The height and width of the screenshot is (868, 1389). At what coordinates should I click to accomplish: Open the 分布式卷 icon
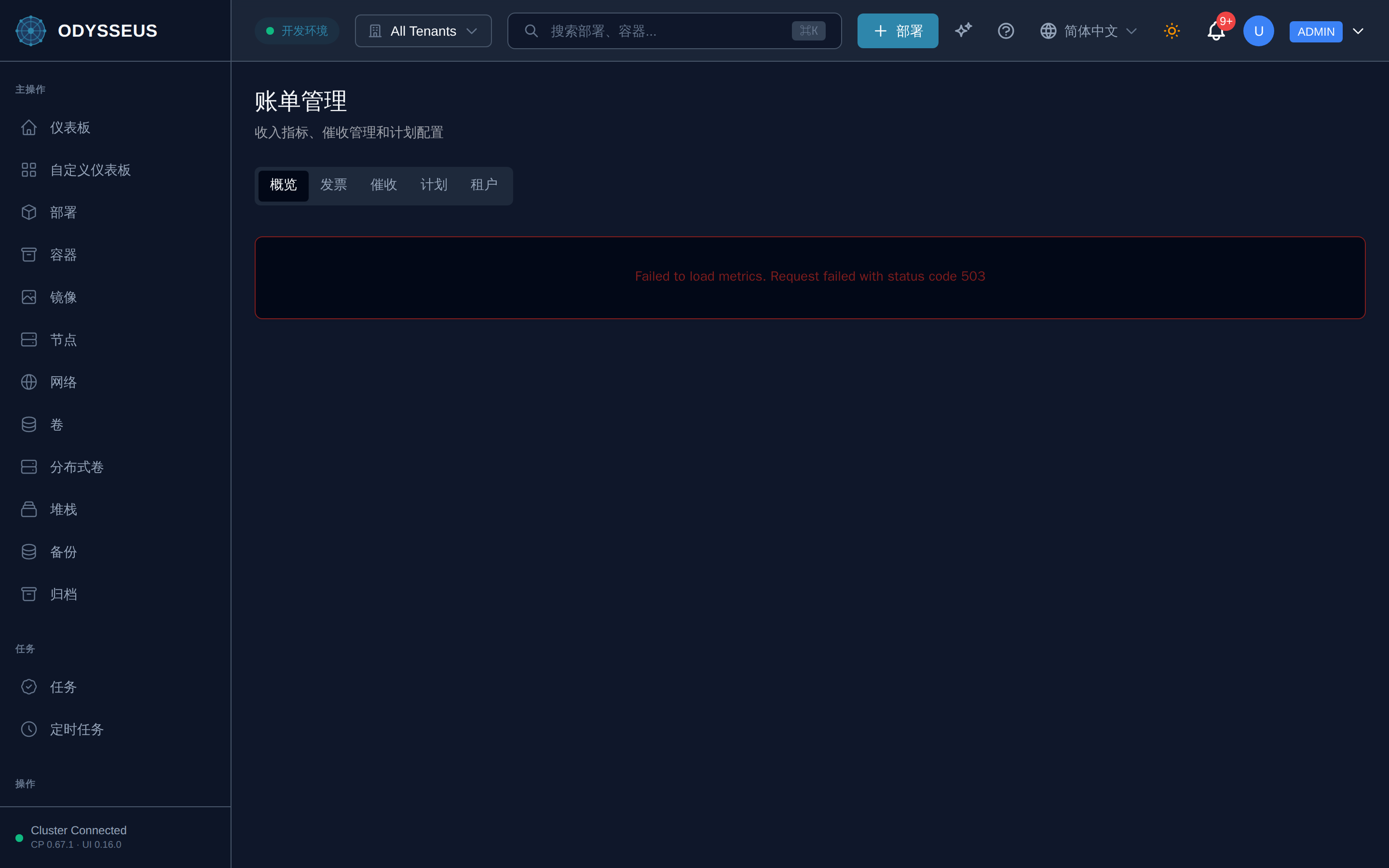point(29,467)
